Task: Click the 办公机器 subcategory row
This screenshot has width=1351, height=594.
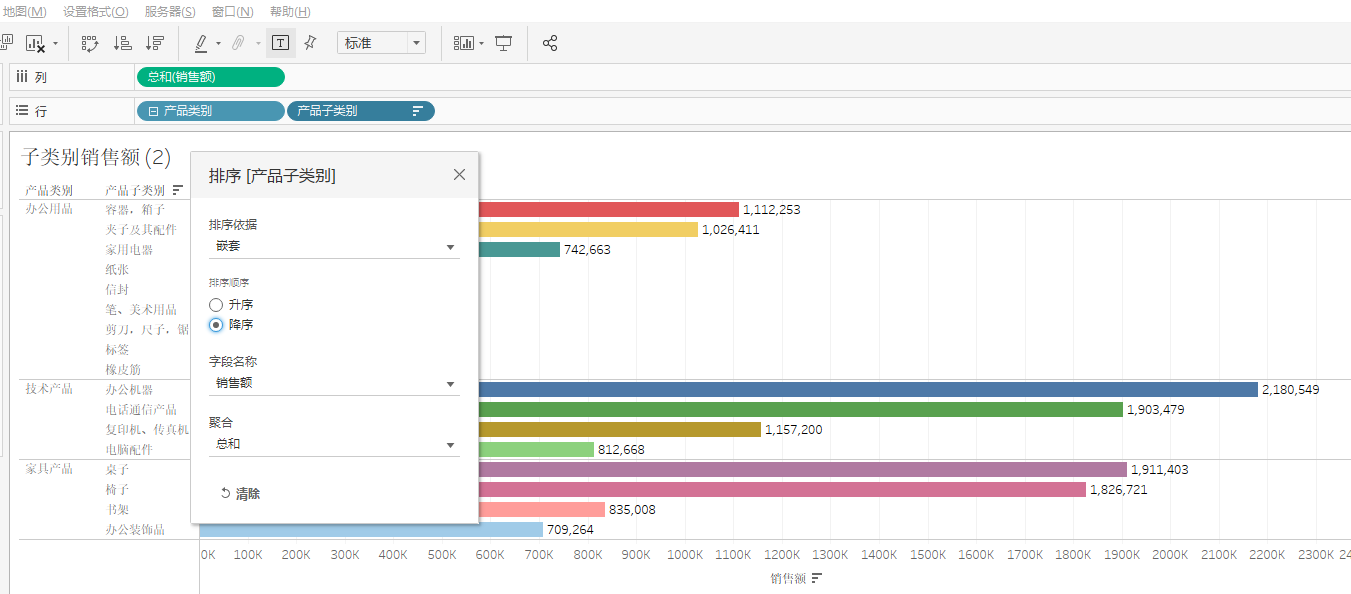Action: coord(129,390)
